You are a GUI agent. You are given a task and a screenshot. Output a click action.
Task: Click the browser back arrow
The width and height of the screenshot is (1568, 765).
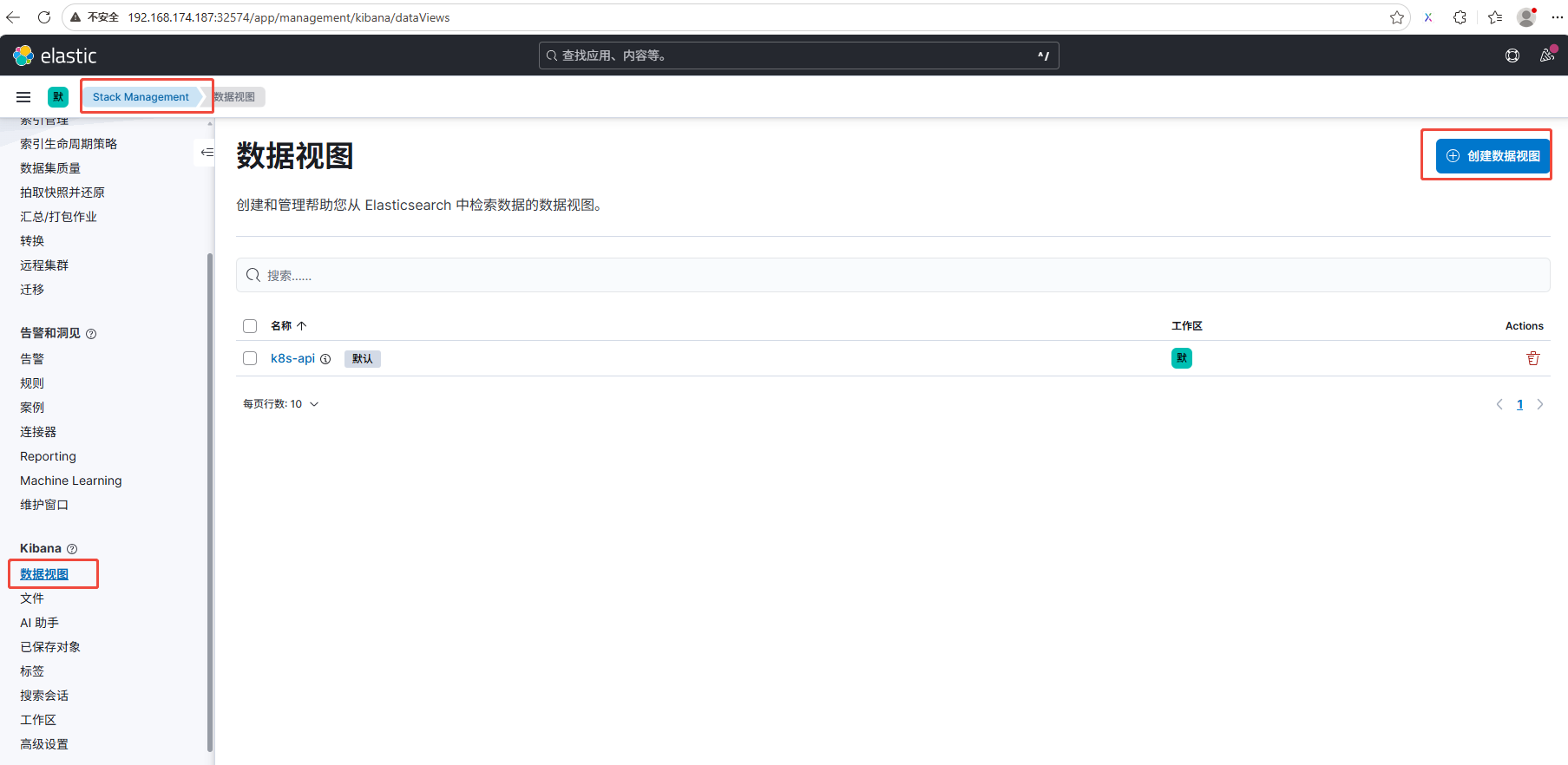(x=13, y=17)
